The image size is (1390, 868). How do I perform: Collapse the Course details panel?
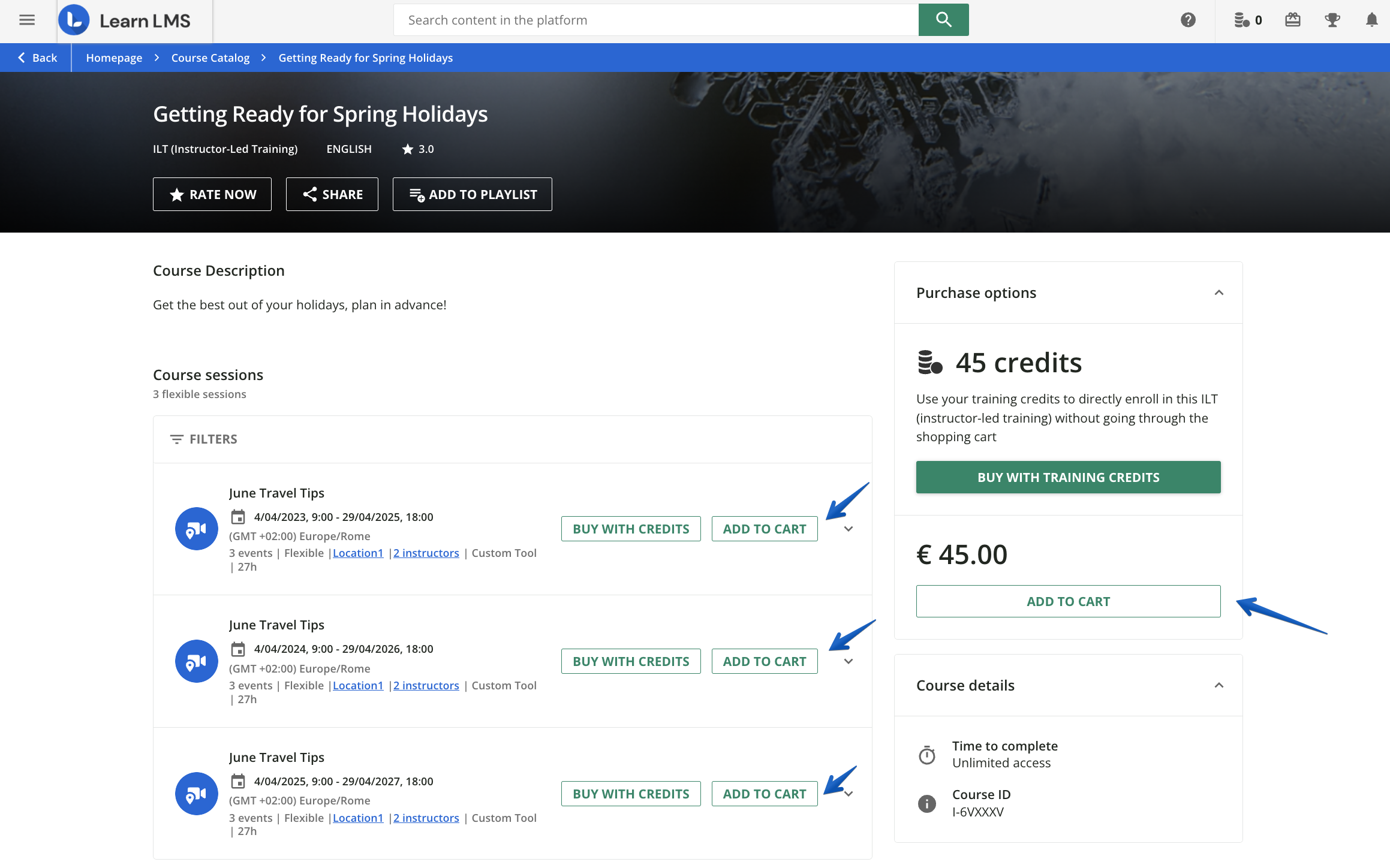(x=1218, y=685)
